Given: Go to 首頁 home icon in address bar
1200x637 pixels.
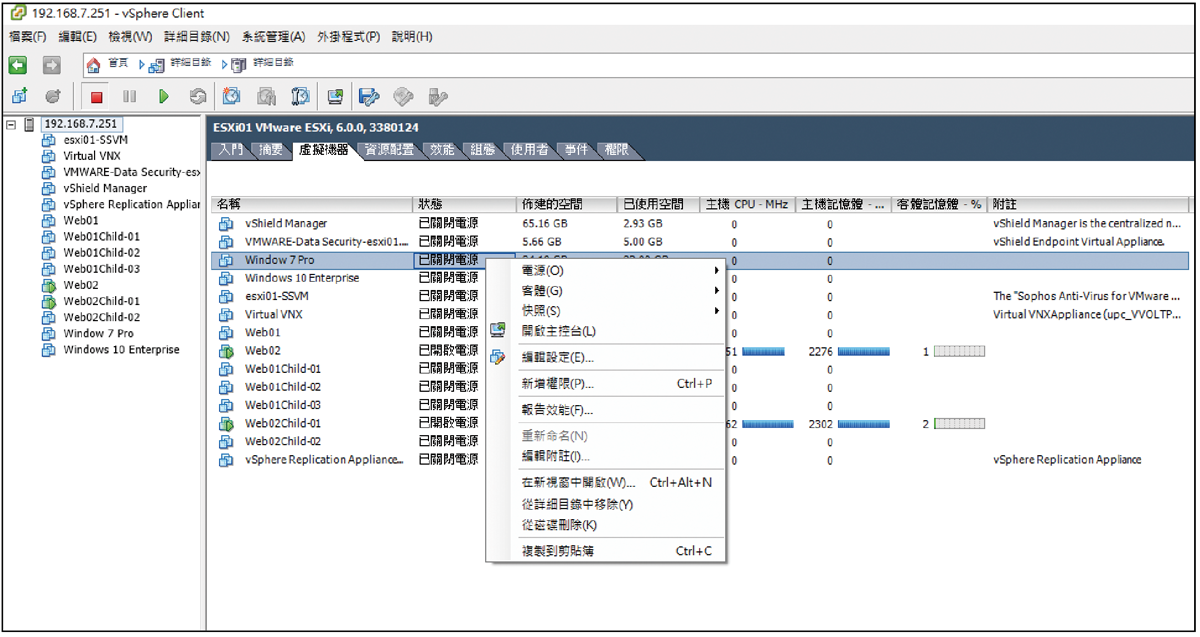Looking at the screenshot, I should point(94,65).
